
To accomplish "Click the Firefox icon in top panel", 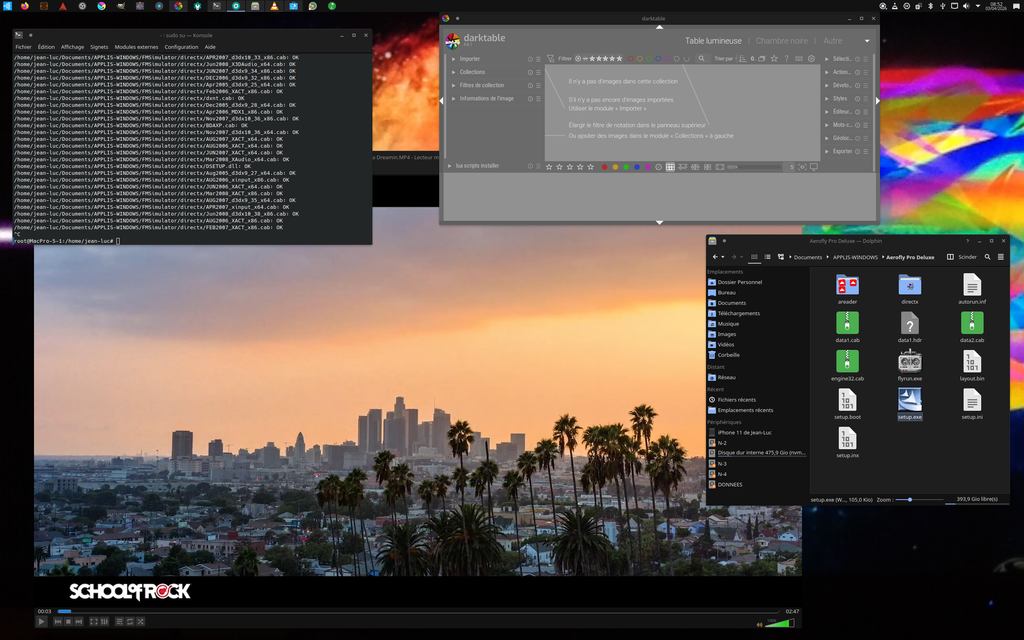I will pos(25,6).
